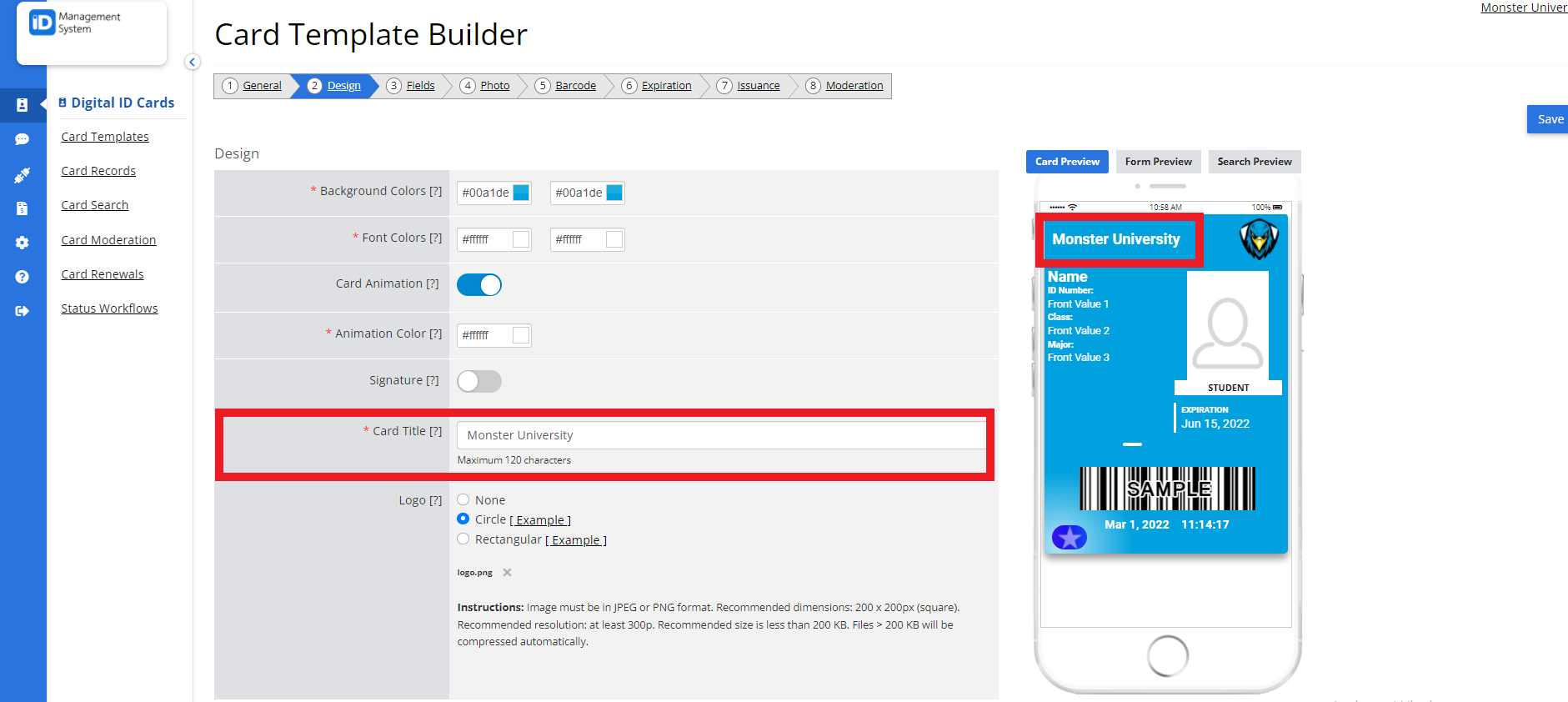Screen dimensions: 1568x702
Task: Select None for logo
Action: pyautogui.click(x=463, y=500)
